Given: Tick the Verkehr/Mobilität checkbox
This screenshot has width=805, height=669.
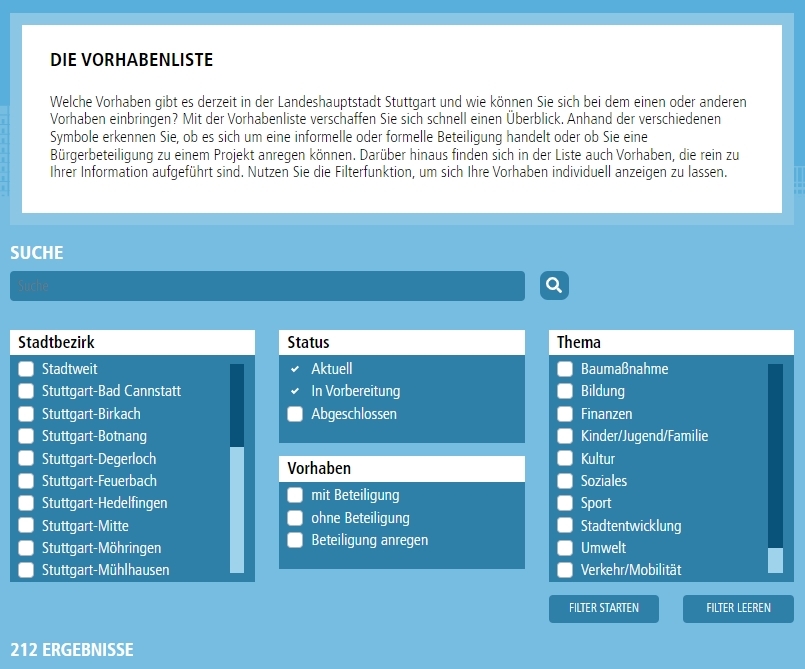Looking at the screenshot, I should (x=565, y=570).
